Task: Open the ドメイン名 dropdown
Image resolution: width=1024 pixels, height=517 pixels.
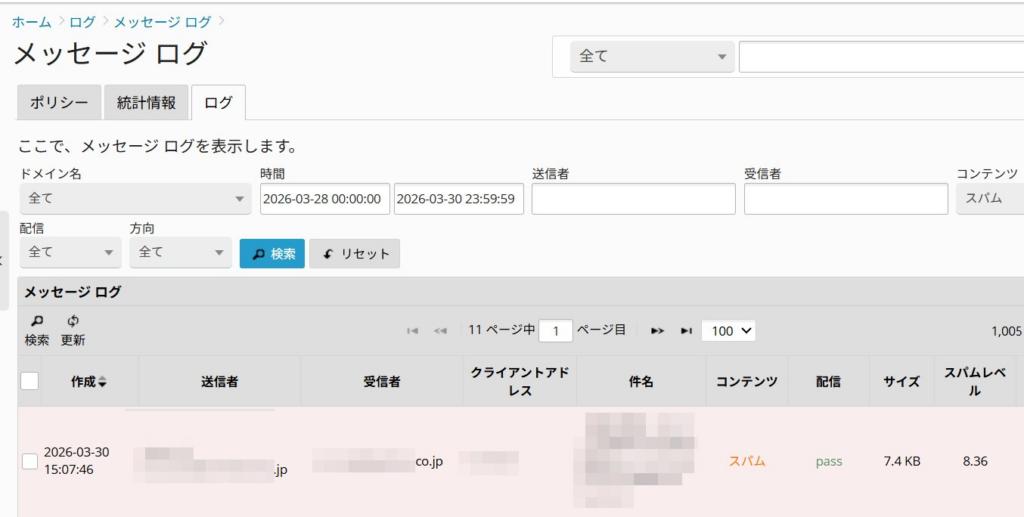Action: coord(135,199)
